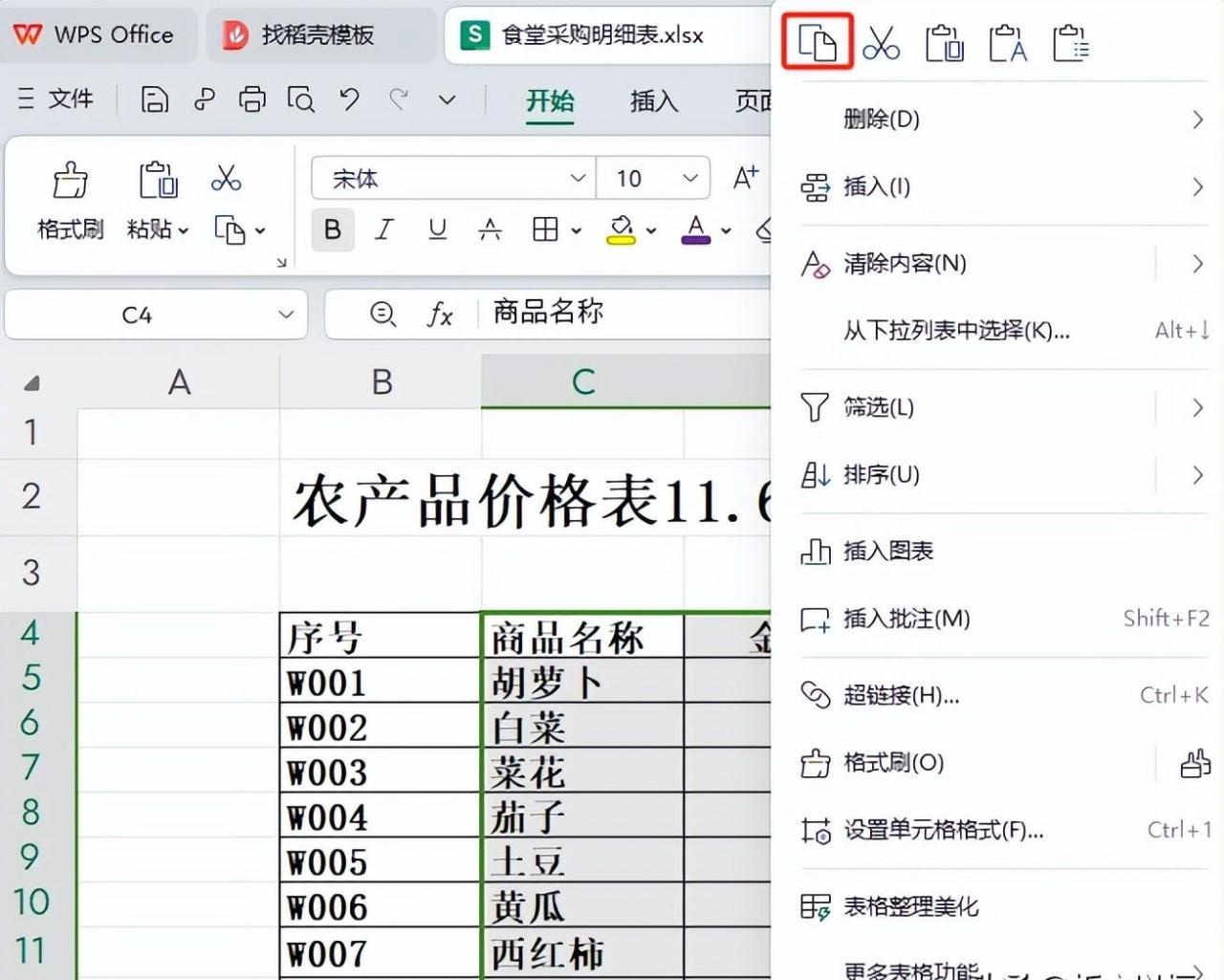Click the ribbon Copy icon
Screen dimensions: 1224x980
[229, 229]
